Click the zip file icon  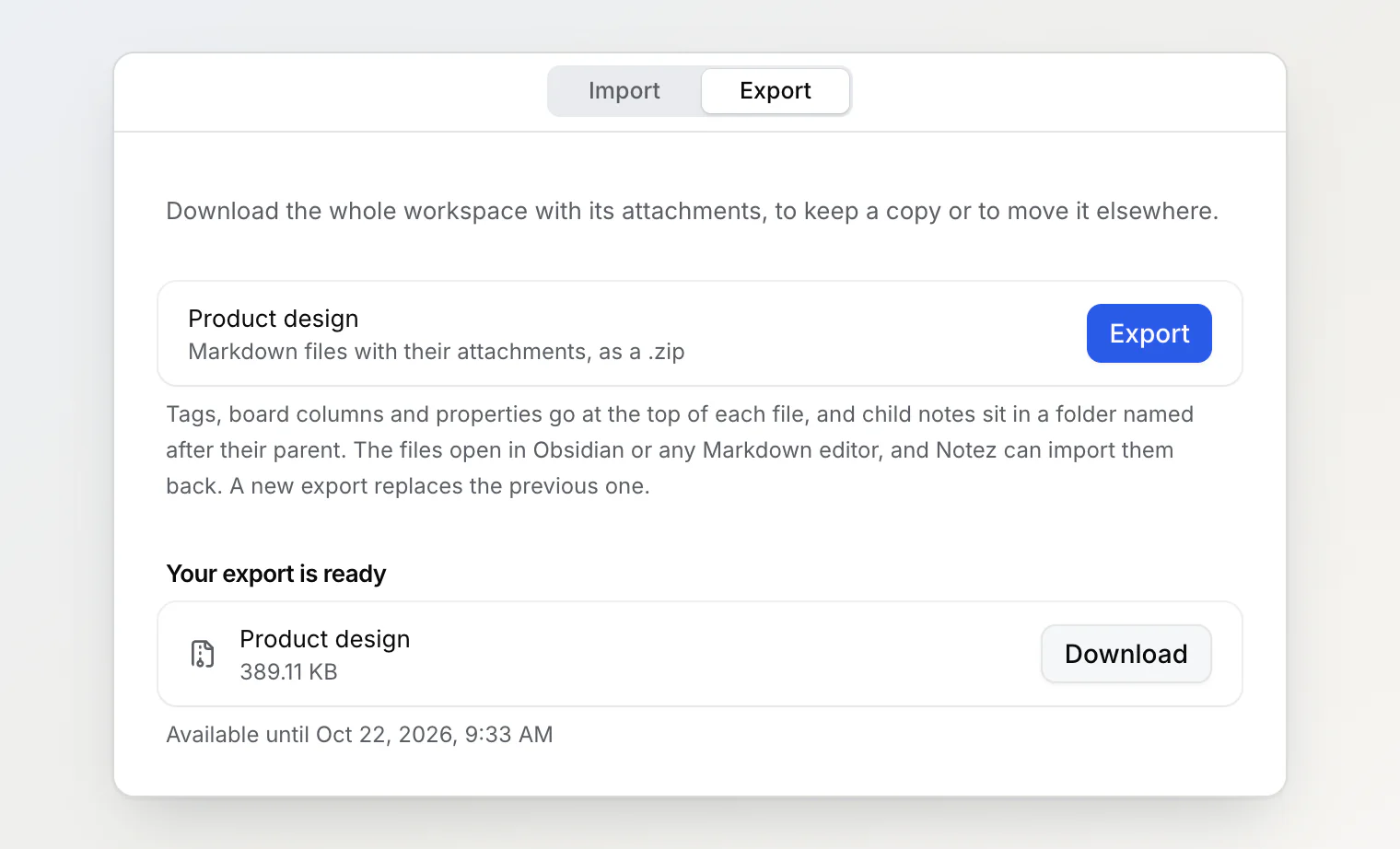click(203, 654)
